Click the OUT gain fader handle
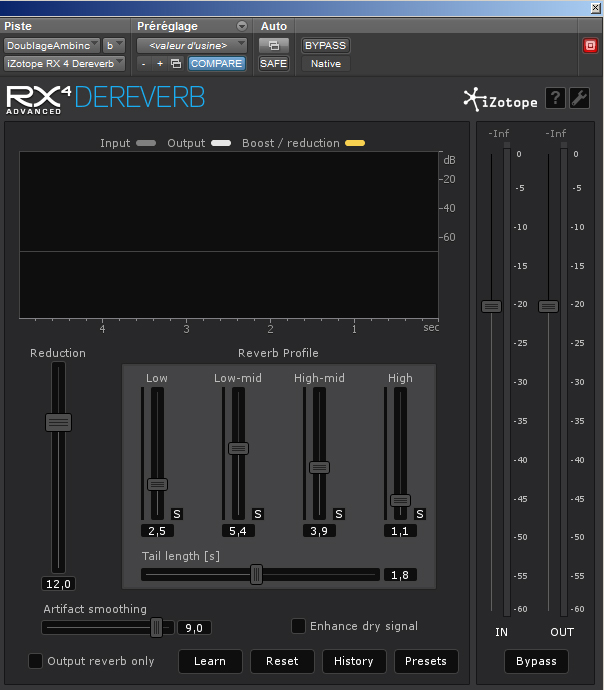604x690 pixels. click(x=548, y=306)
